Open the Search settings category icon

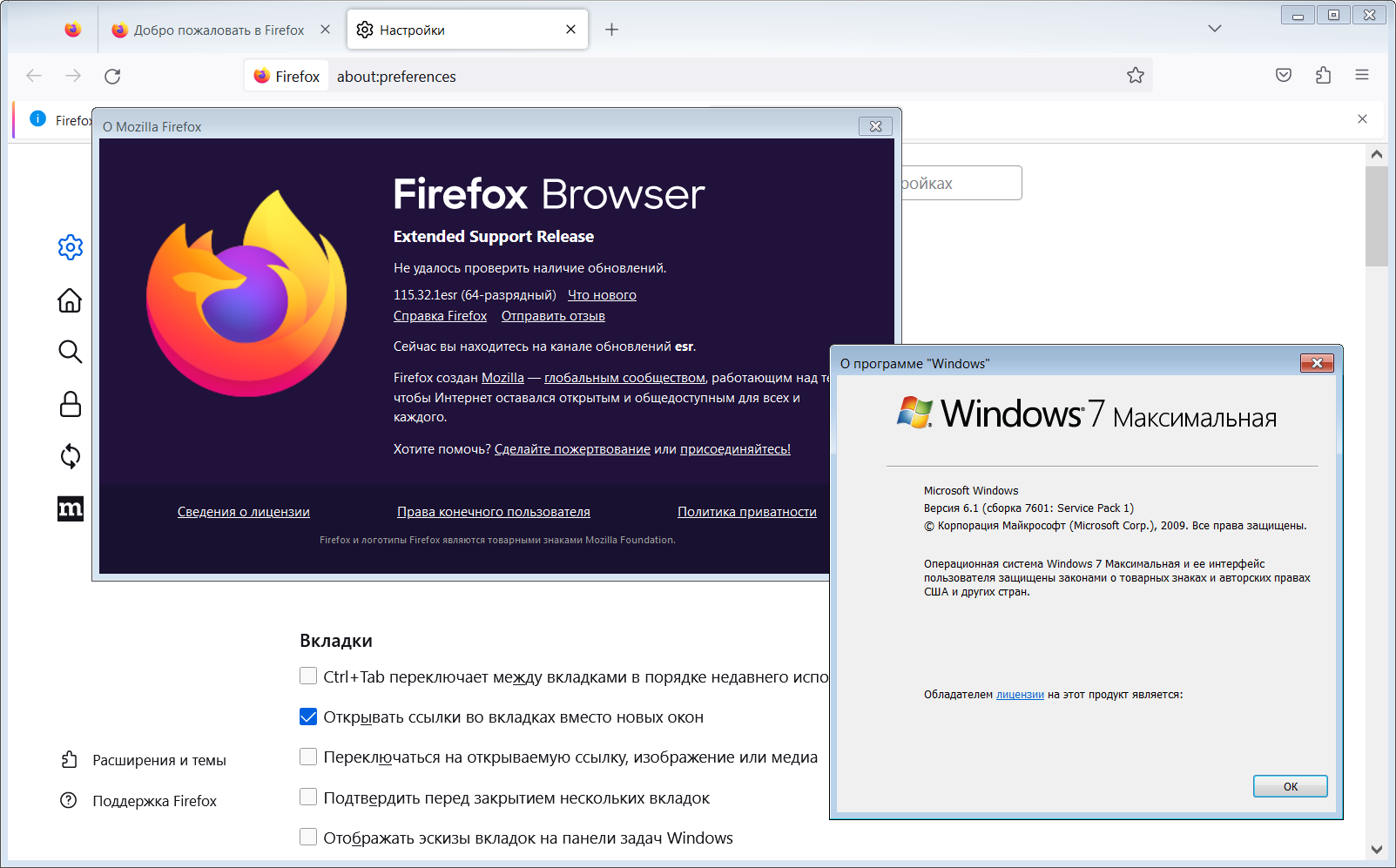tap(70, 352)
